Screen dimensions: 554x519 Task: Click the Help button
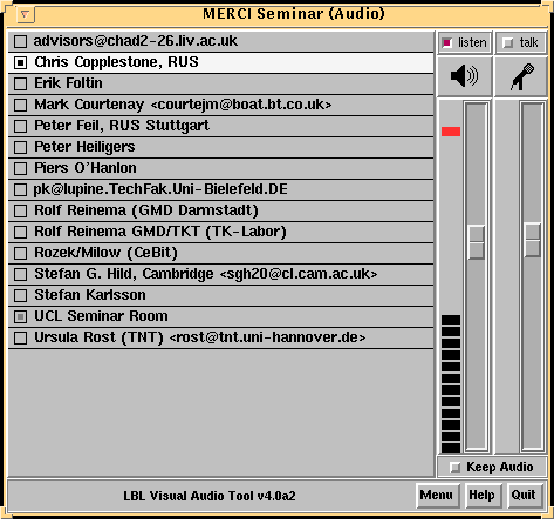coord(483,495)
